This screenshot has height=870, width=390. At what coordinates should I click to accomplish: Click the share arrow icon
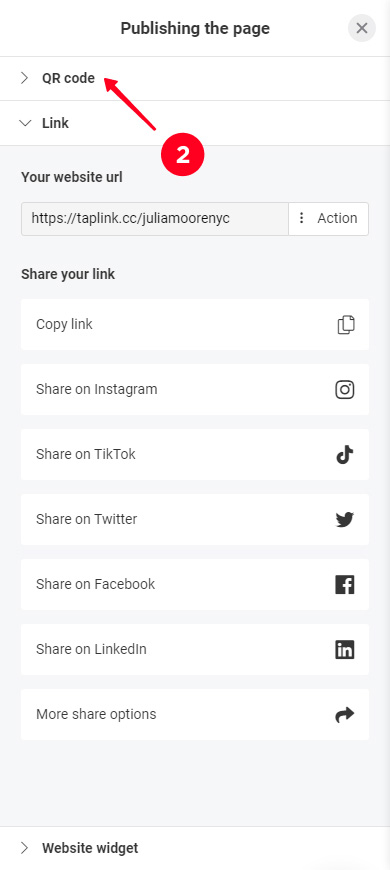click(x=345, y=715)
